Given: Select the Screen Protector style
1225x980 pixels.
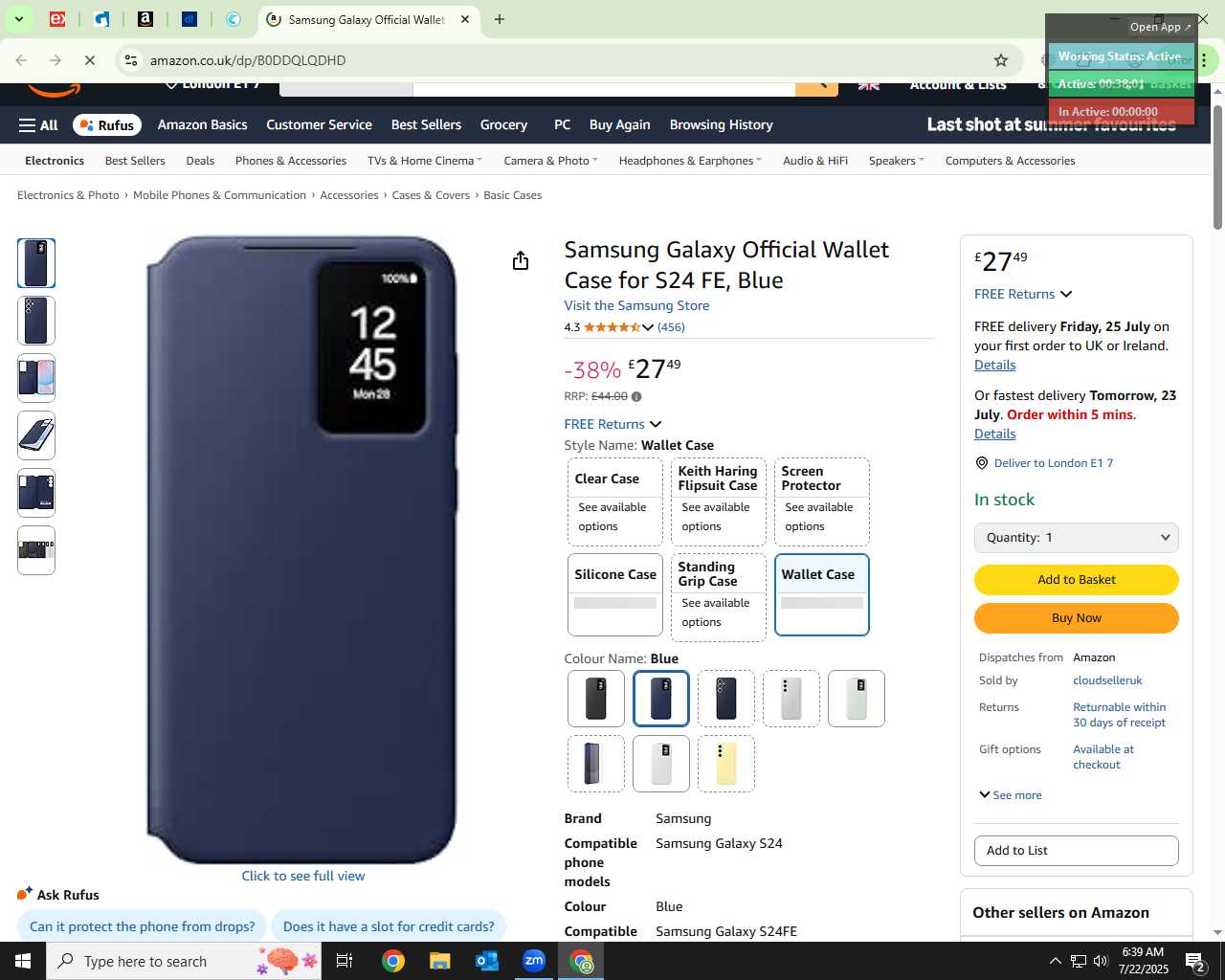Looking at the screenshot, I should click(821, 501).
